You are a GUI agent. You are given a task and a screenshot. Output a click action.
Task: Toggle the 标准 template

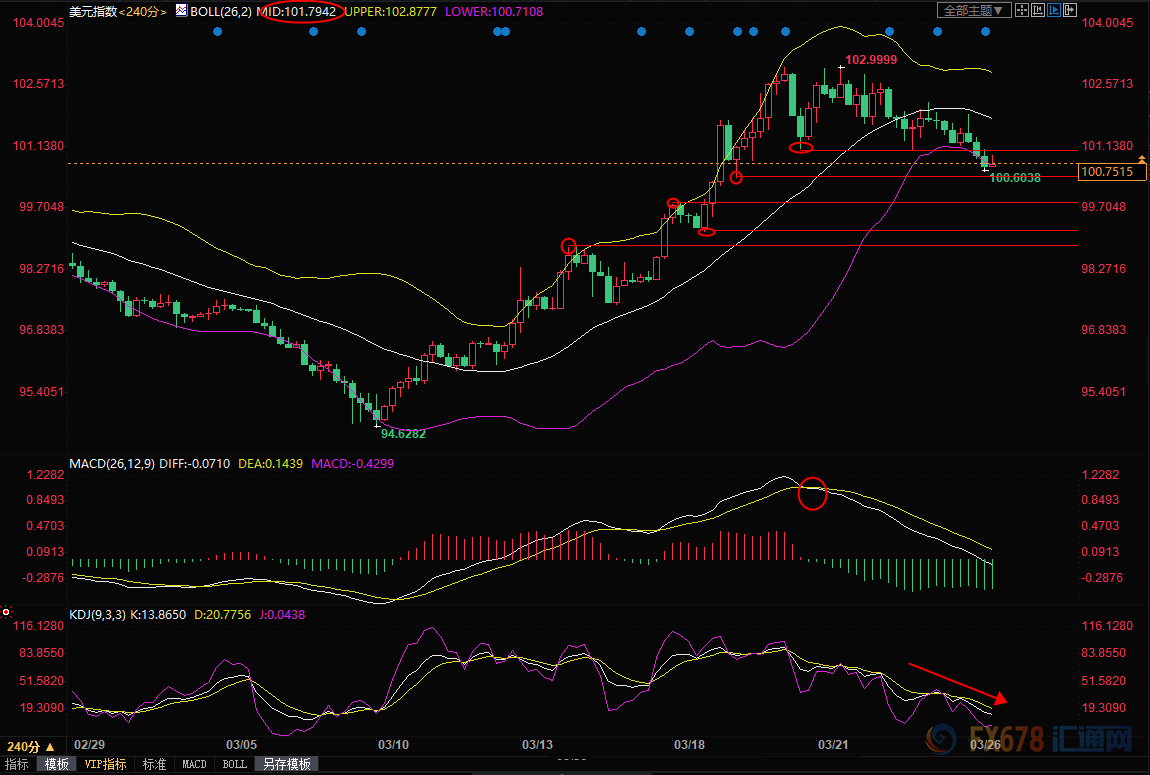154,764
